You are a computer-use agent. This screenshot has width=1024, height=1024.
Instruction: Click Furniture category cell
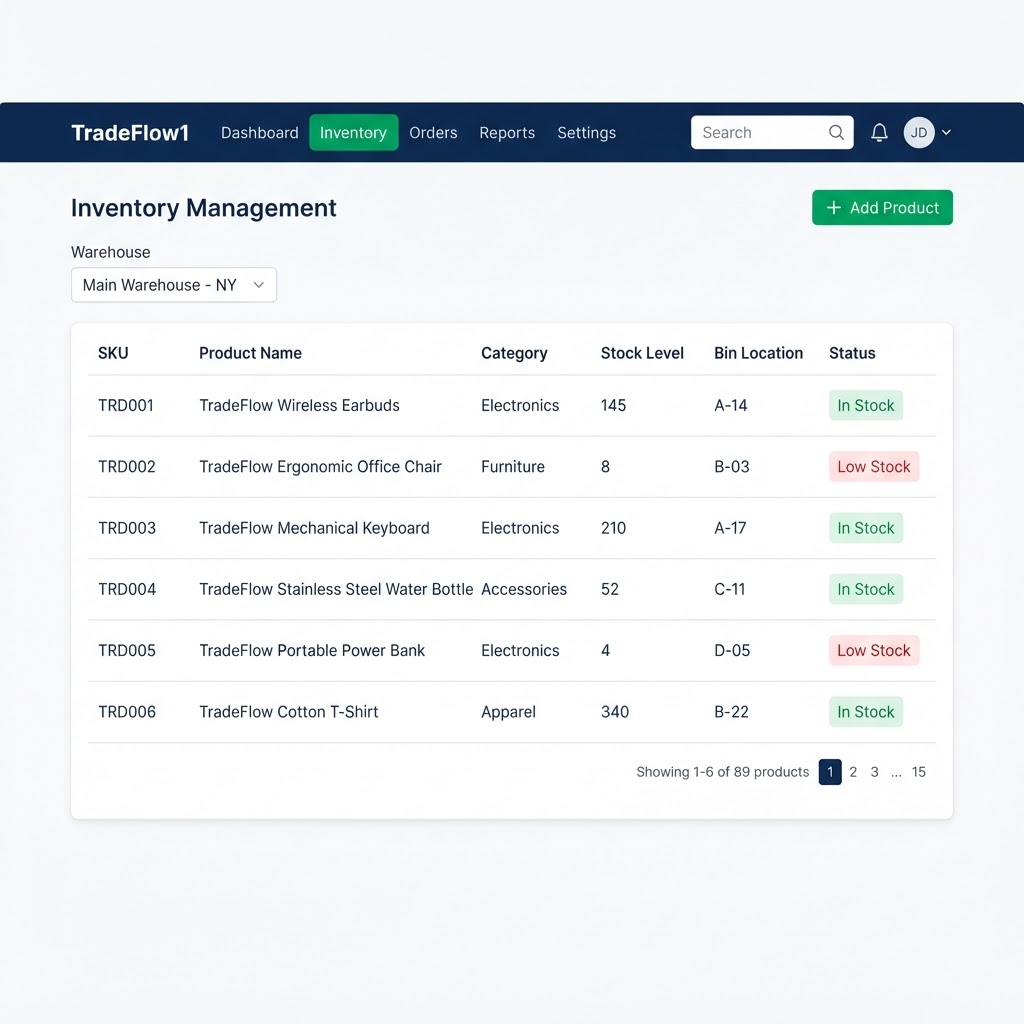513,467
